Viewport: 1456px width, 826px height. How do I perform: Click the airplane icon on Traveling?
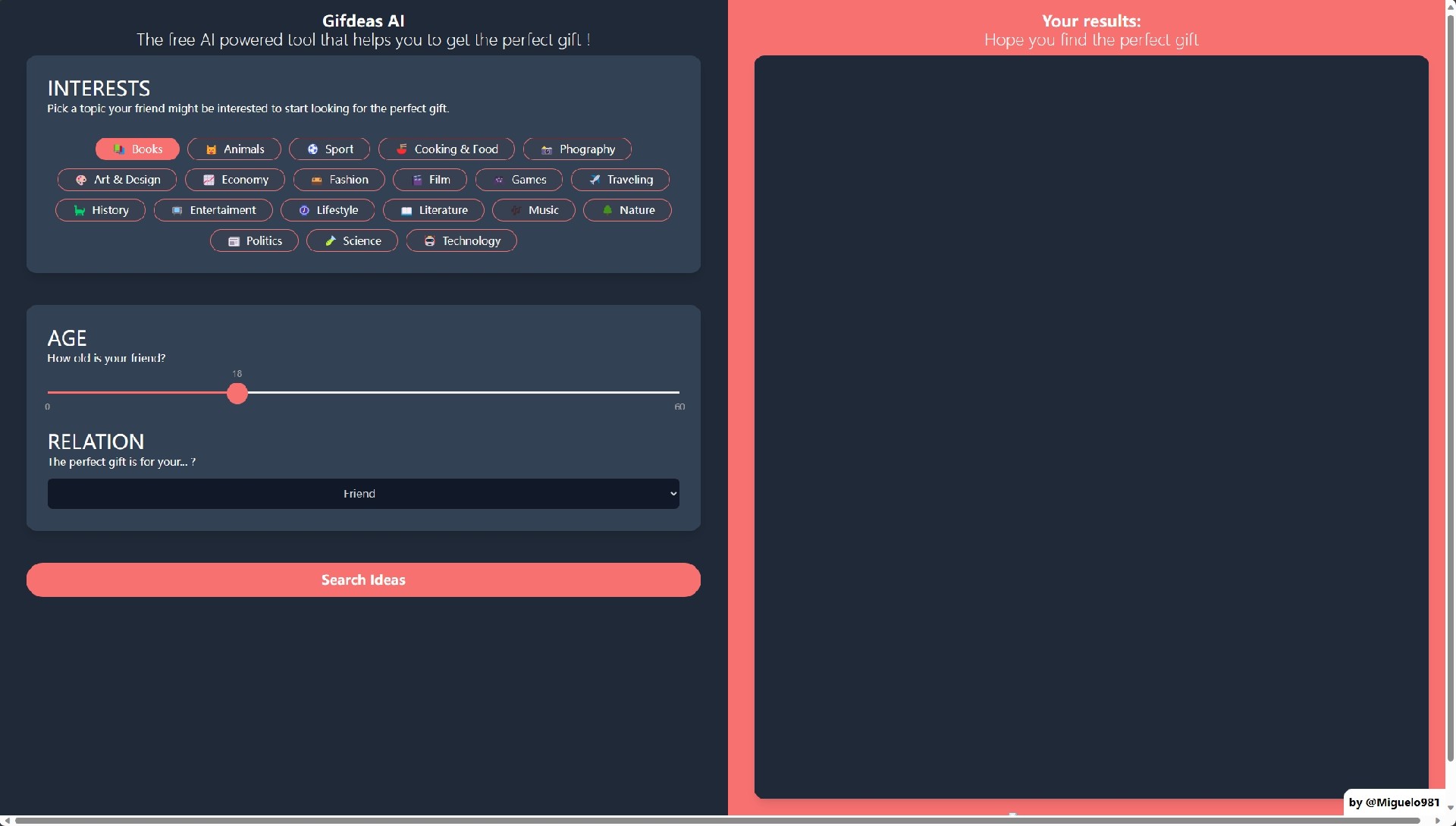coord(595,180)
